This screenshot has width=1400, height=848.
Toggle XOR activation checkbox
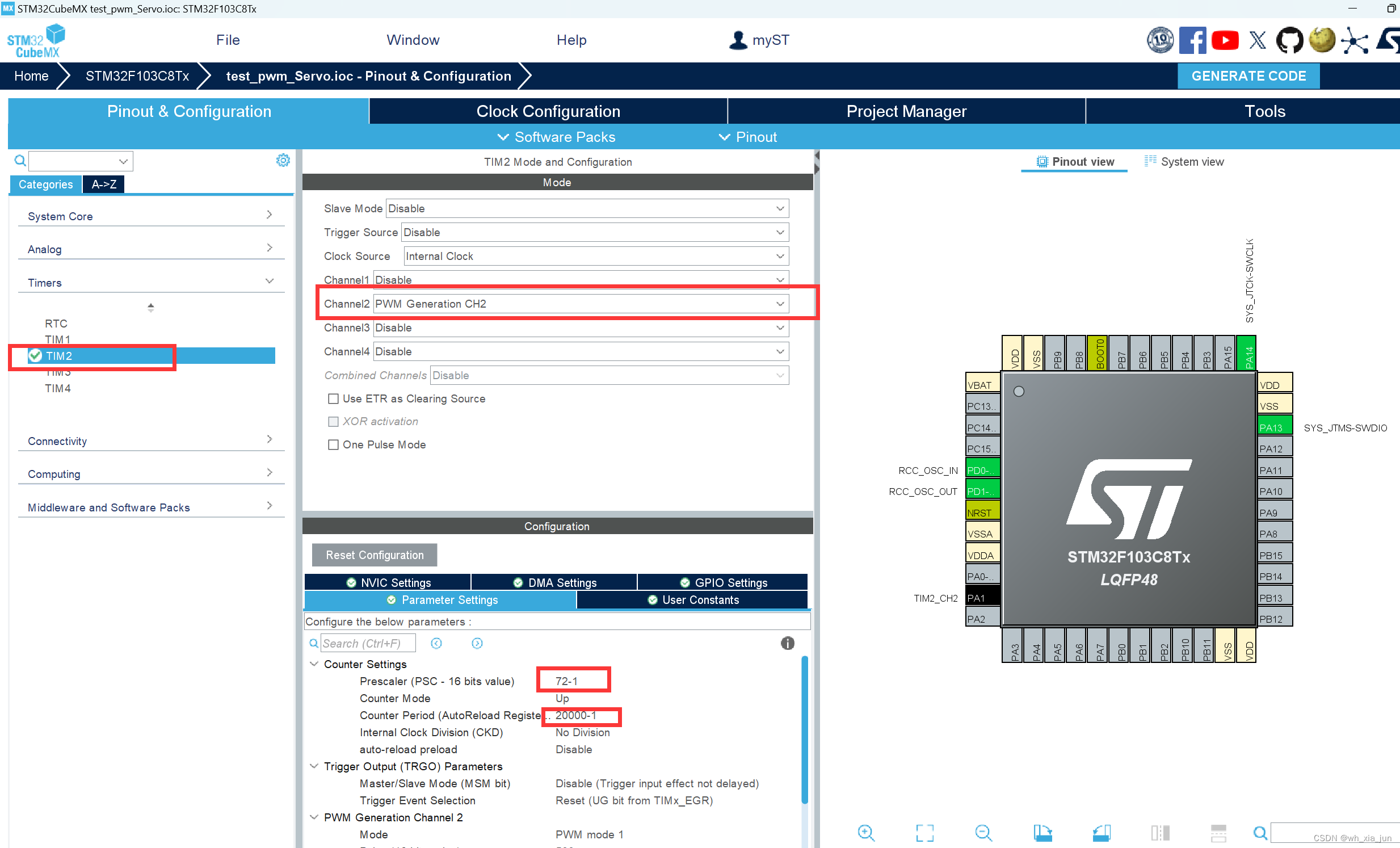pyautogui.click(x=334, y=422)
